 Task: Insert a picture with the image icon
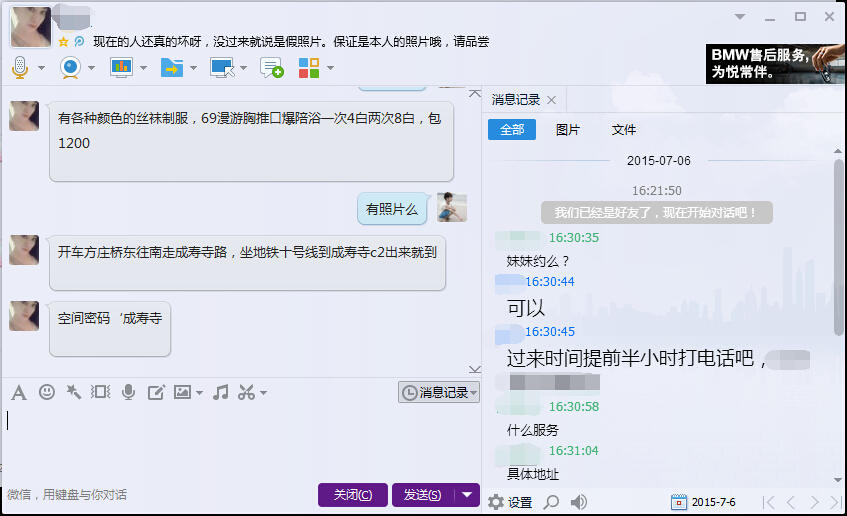point(182,392)
